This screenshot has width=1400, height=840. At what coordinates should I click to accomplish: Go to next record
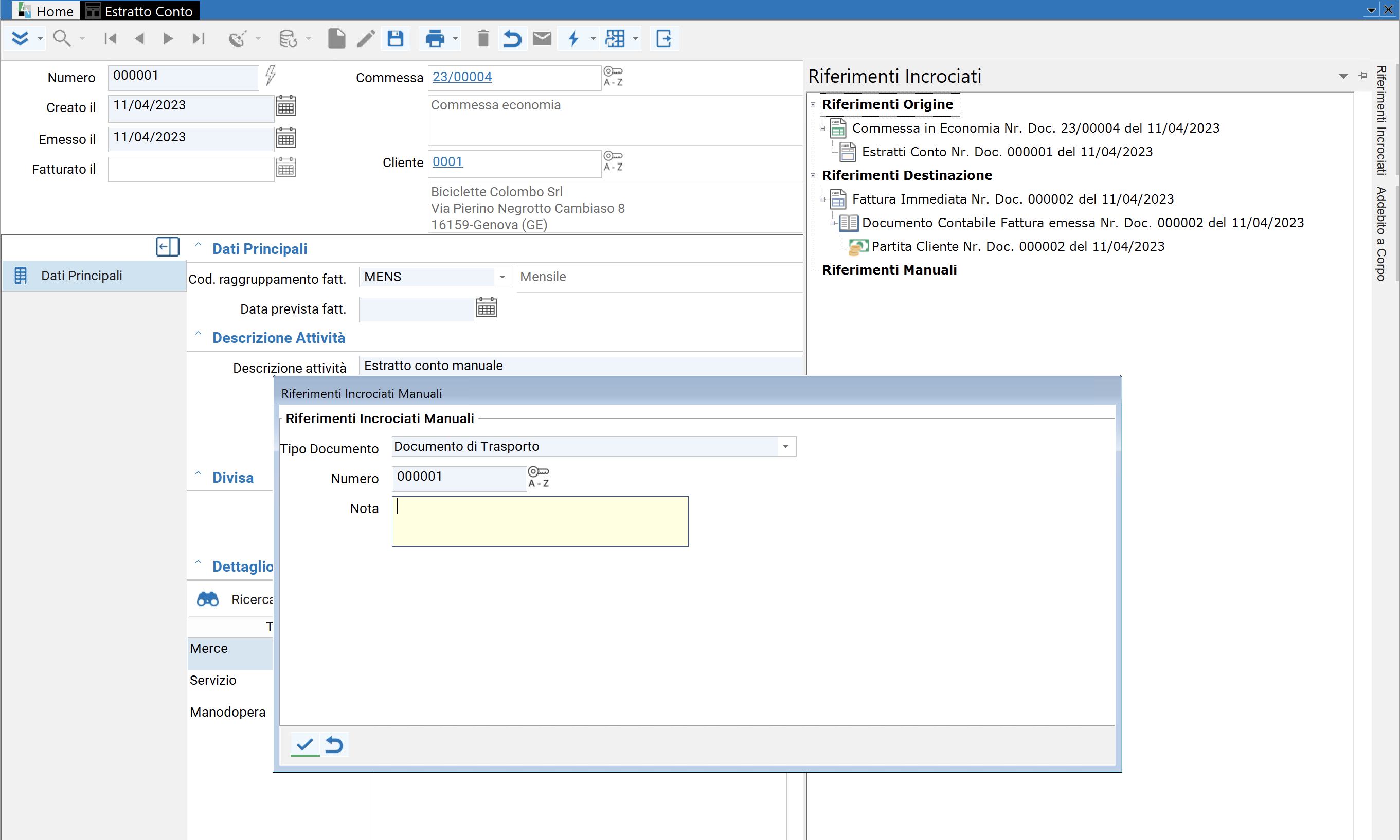[168, 39]
